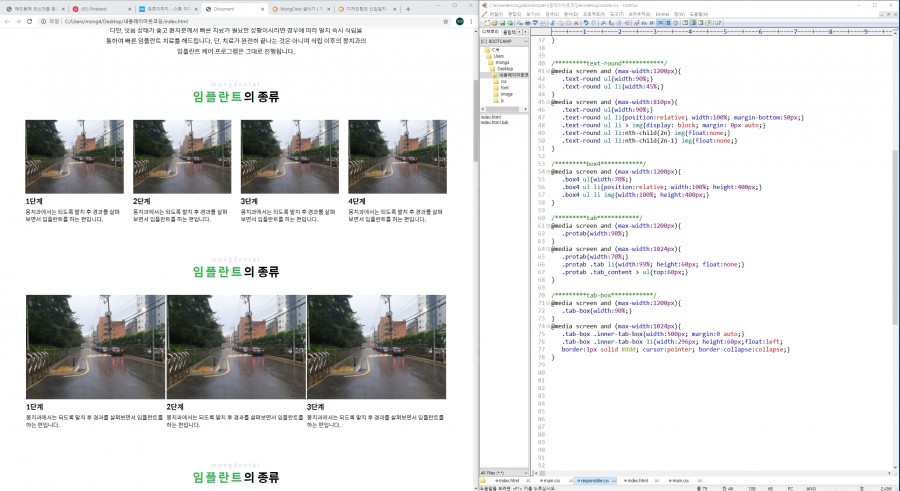The height and width of the screenshot is (491, 900).
Task: Click the New file icon in EditPlus toolbar
Action: [x=484, y=23]
